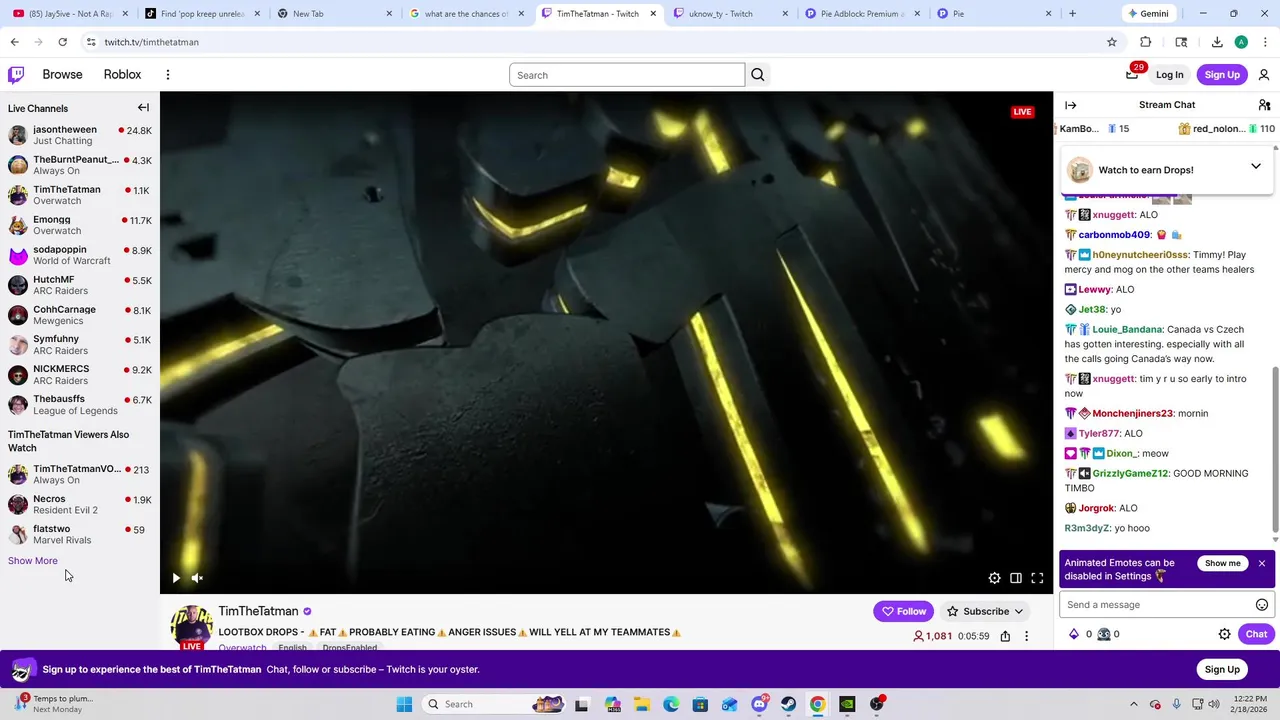1280x720 pixels.
Task: Expand Show More channels list
Action: 33,561
